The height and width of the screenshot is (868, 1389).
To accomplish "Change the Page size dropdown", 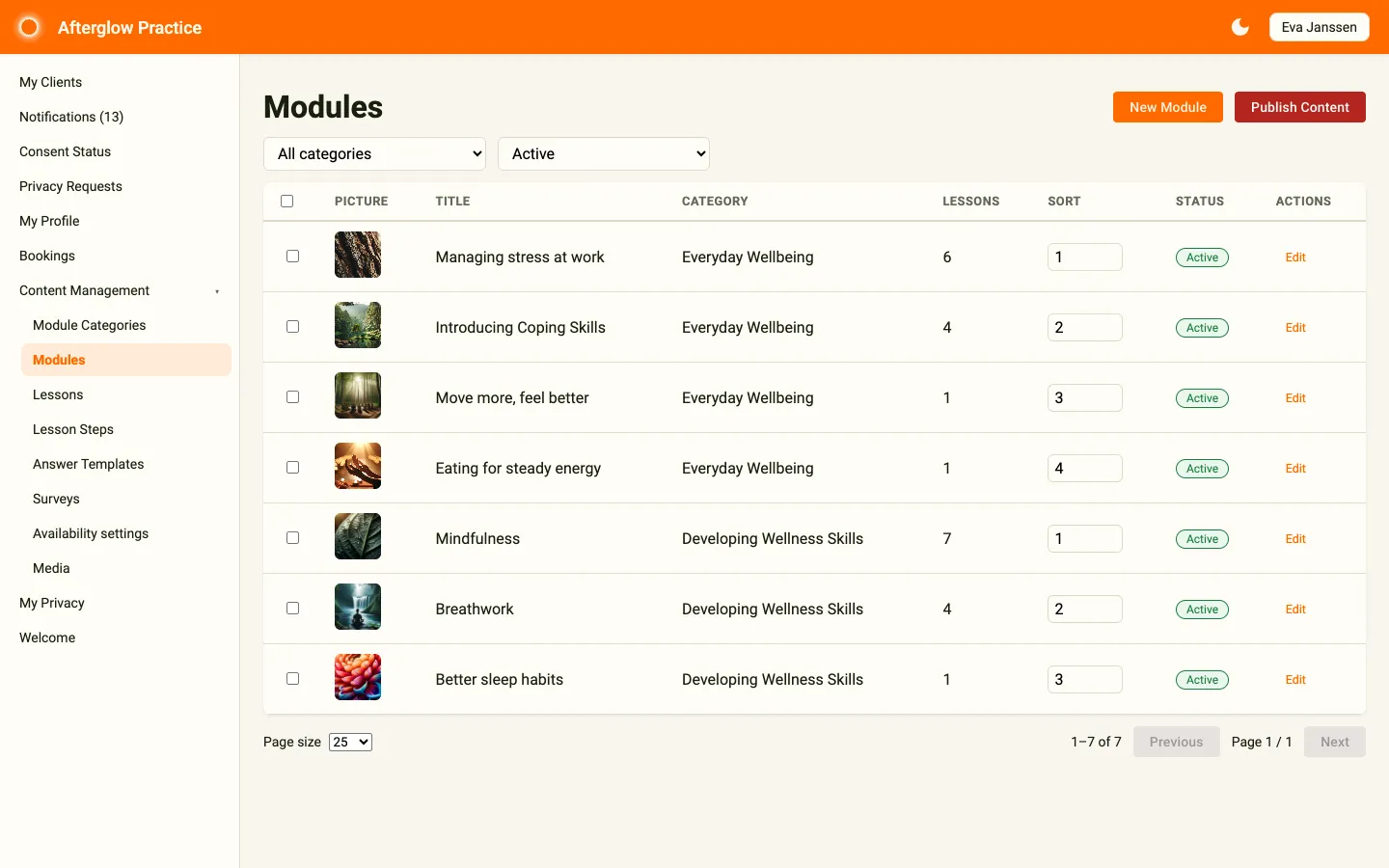I will click(350, 742).
